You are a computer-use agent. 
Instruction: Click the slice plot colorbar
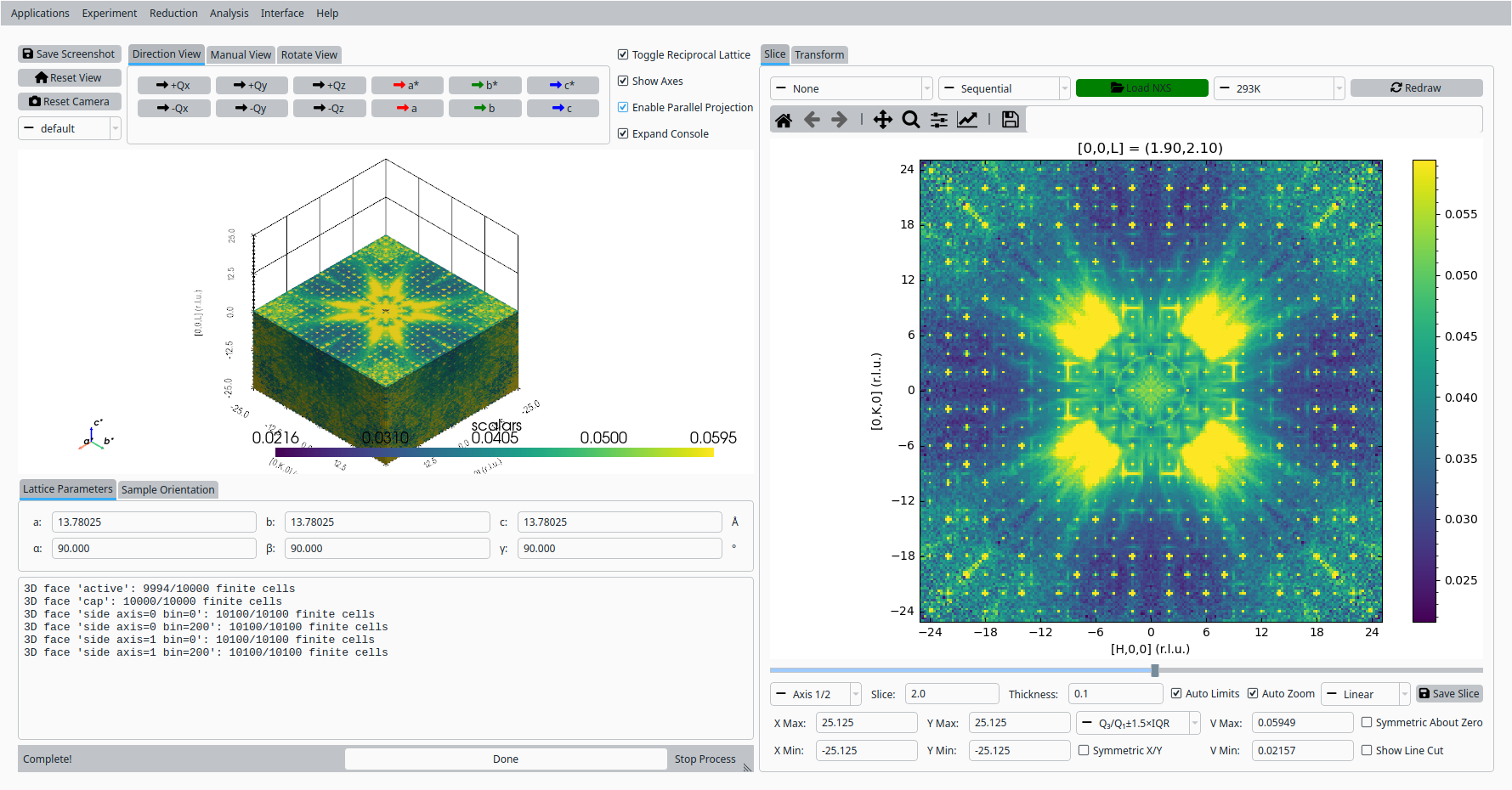click(x=1424, y=391)
